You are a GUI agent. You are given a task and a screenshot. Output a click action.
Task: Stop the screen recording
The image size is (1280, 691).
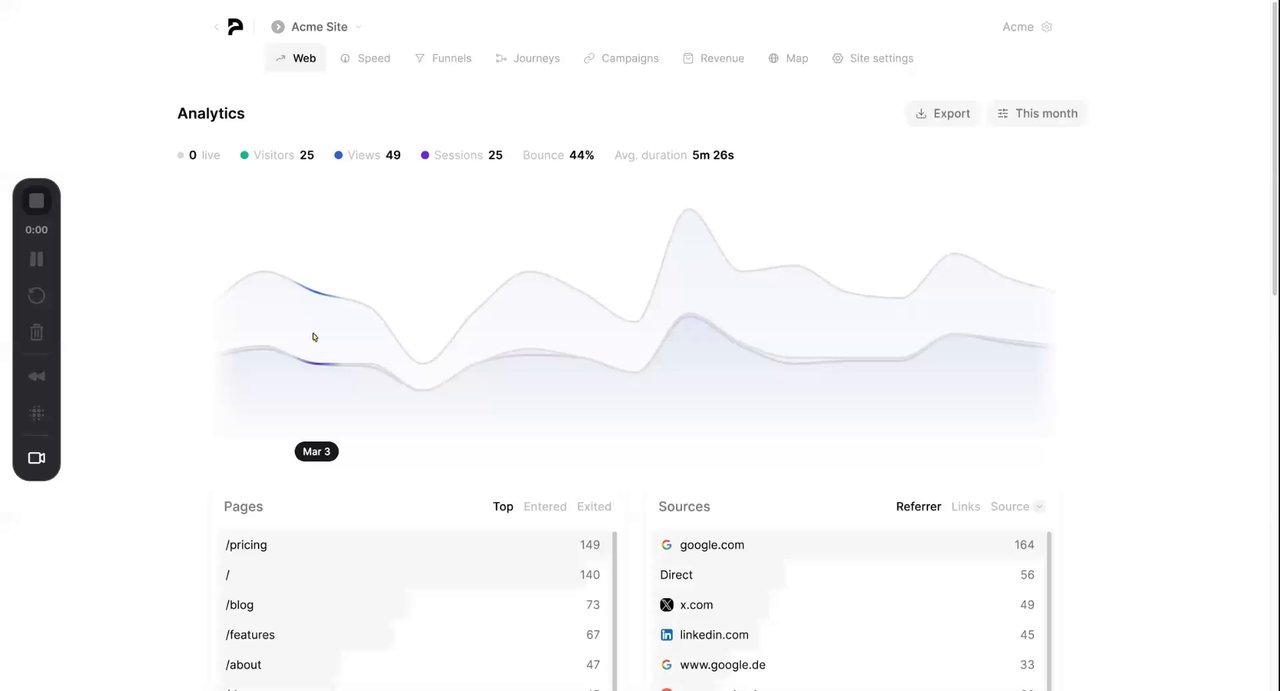[x=36, y=201]
